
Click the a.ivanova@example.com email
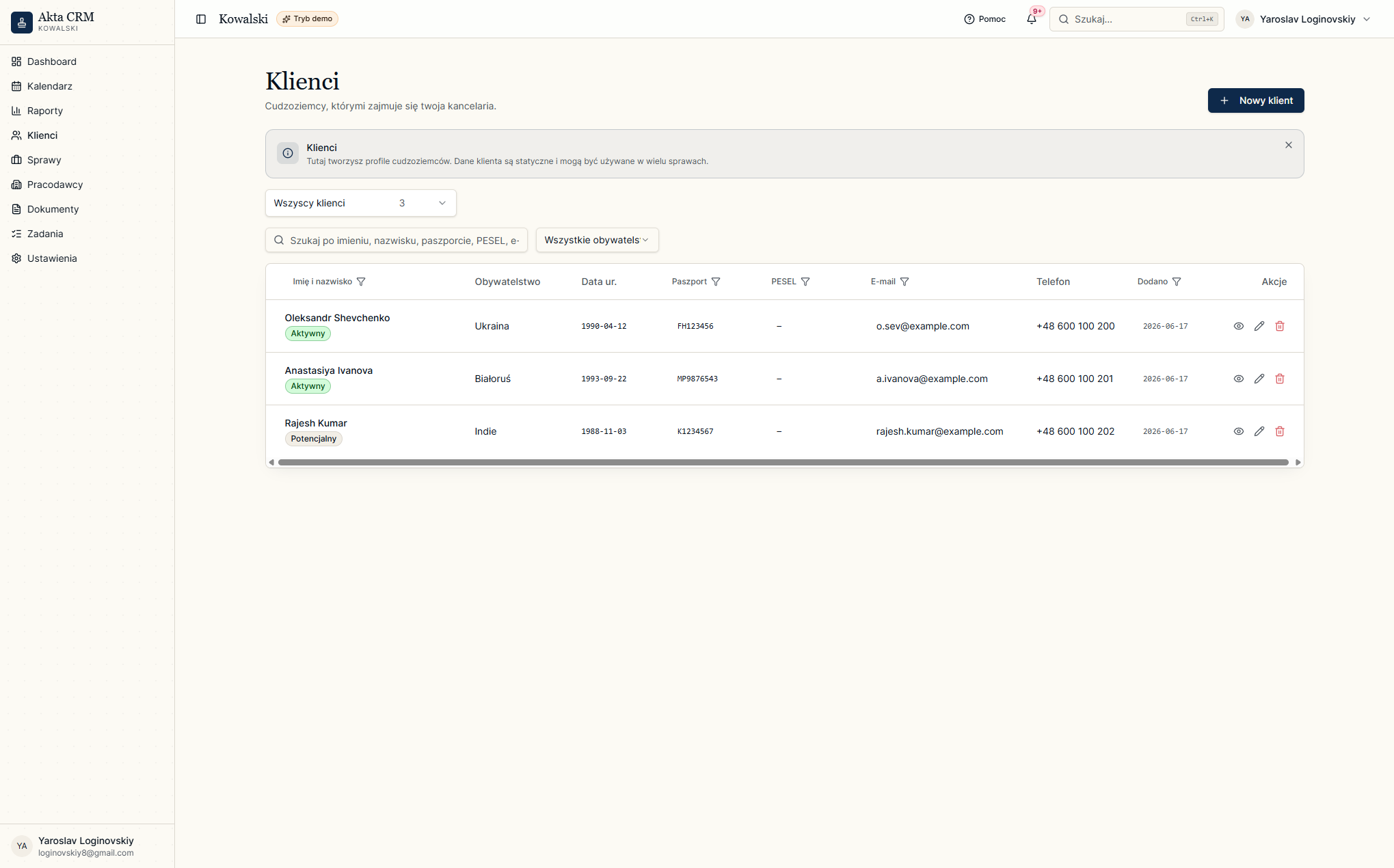click(931, 379)
